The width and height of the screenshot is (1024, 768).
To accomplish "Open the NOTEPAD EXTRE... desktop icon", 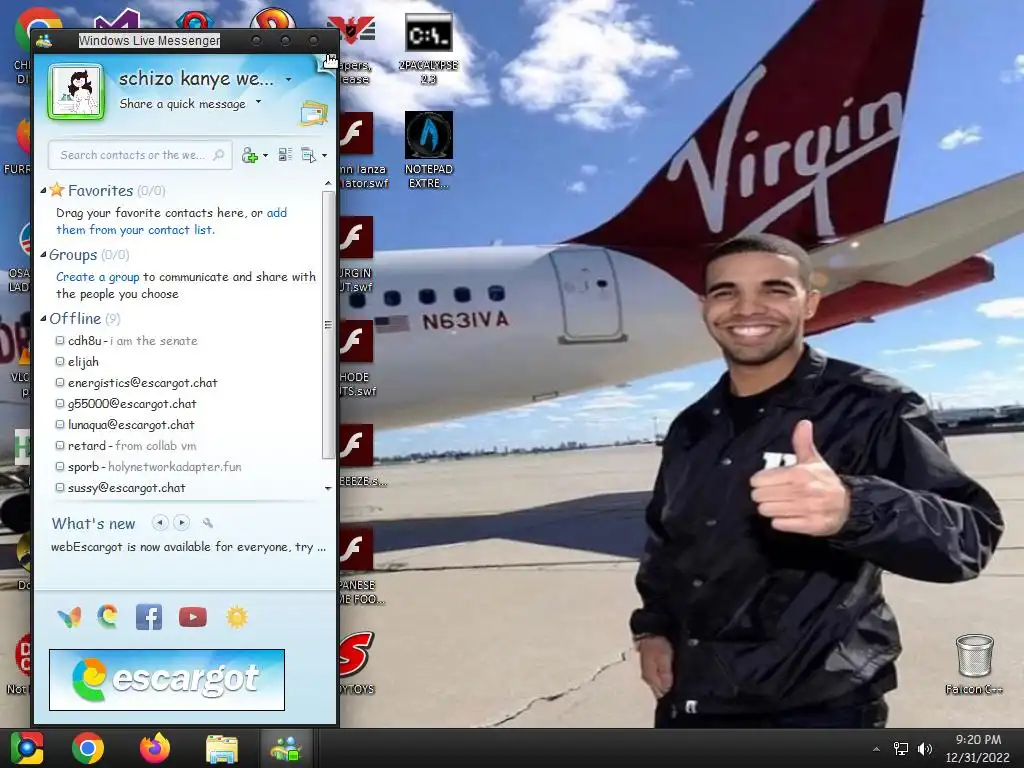I will pos(428,150).
